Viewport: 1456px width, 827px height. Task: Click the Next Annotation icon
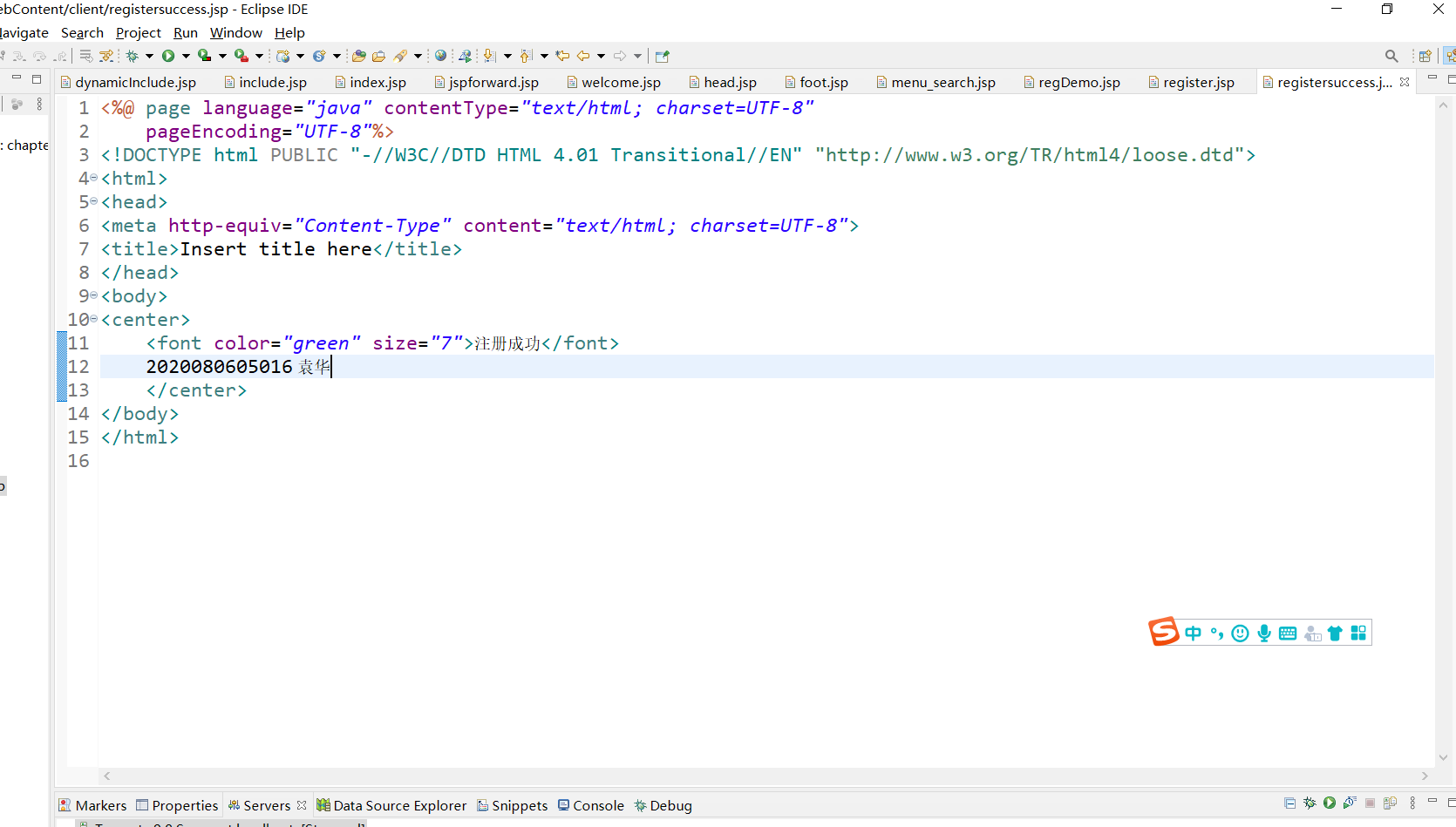[489, 56]
